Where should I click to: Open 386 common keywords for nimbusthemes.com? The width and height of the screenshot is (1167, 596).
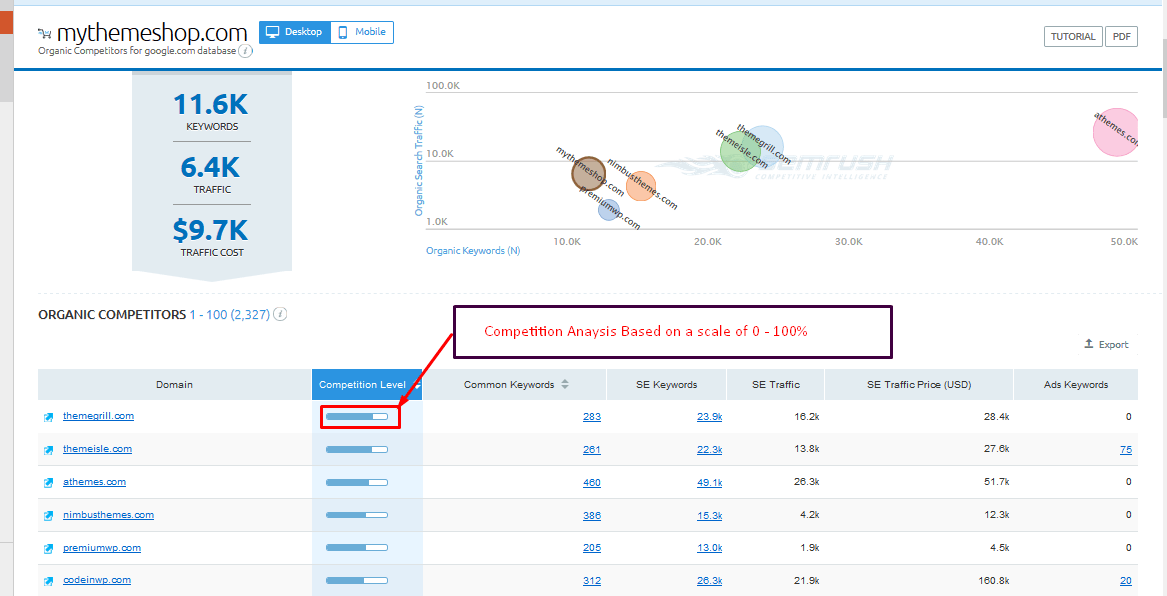592,515
